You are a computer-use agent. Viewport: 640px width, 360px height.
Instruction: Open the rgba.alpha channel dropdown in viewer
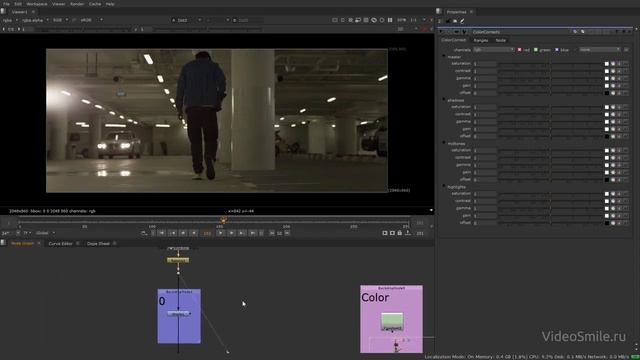[x=35, y=20]
